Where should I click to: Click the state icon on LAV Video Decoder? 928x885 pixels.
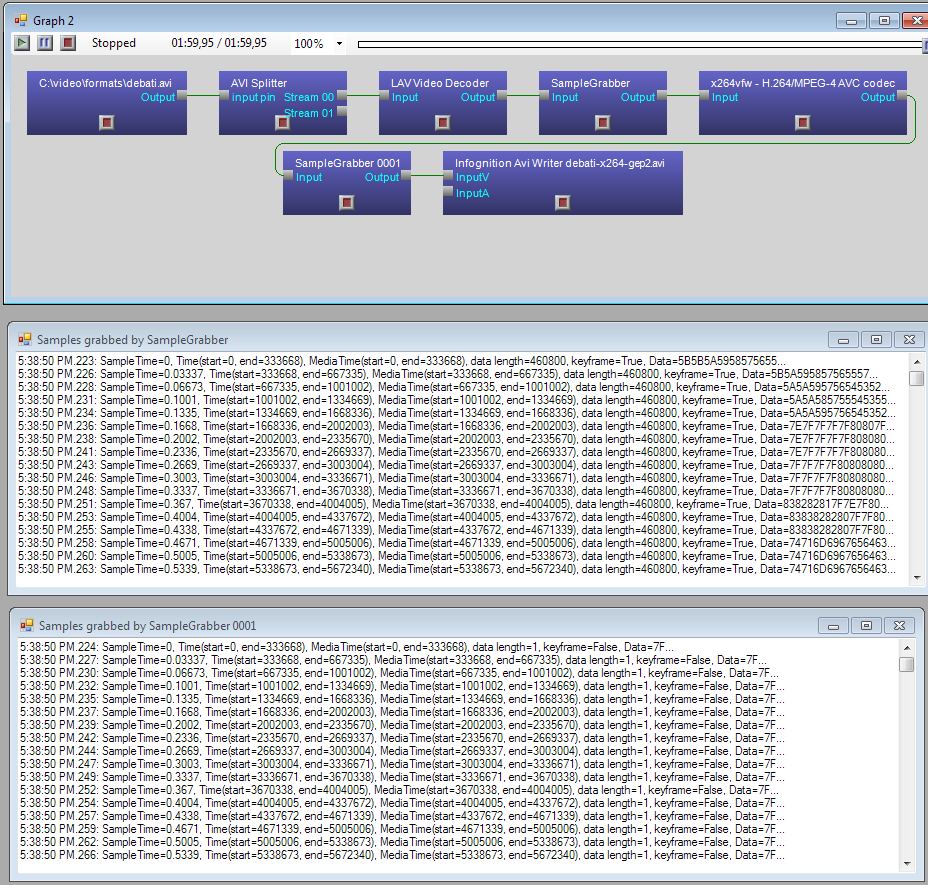443,123
